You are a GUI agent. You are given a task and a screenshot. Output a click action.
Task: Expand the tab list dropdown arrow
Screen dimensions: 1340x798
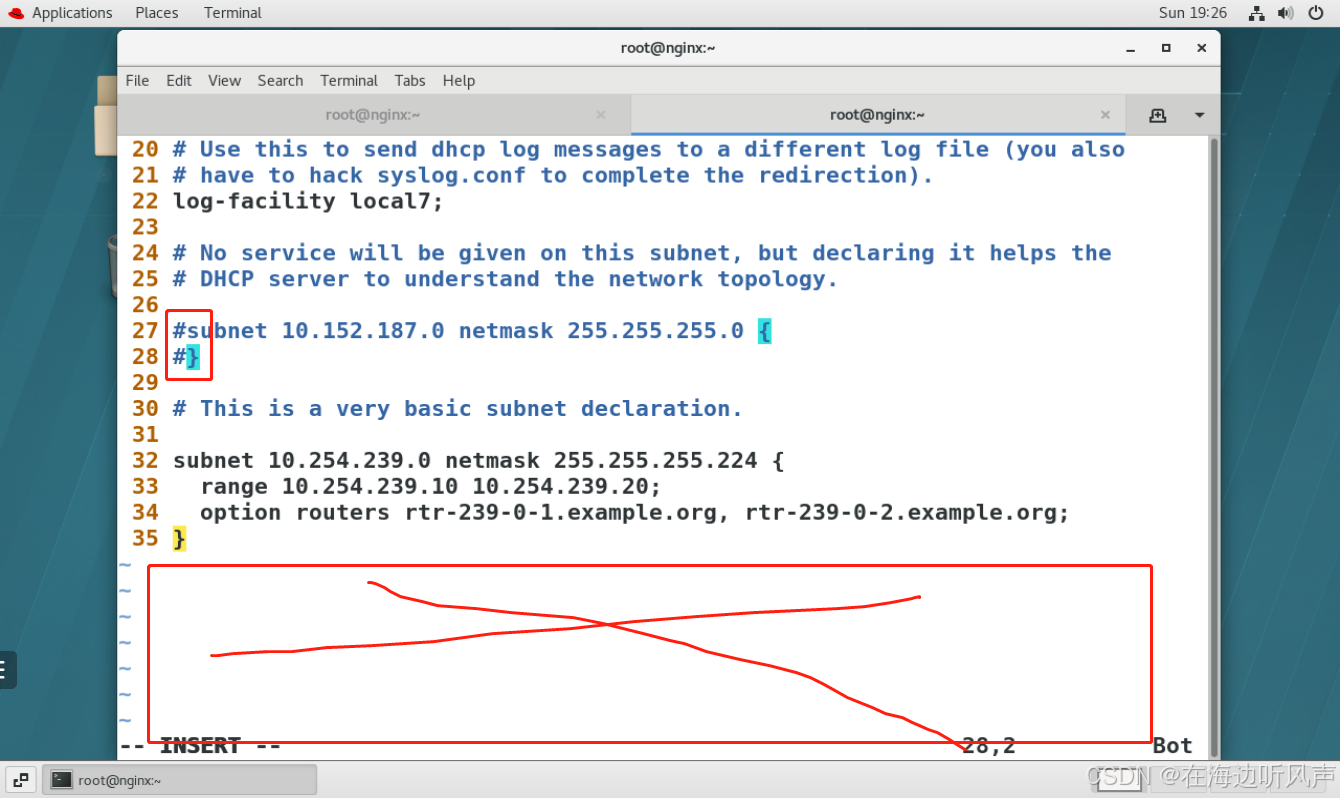(1199, 115)
